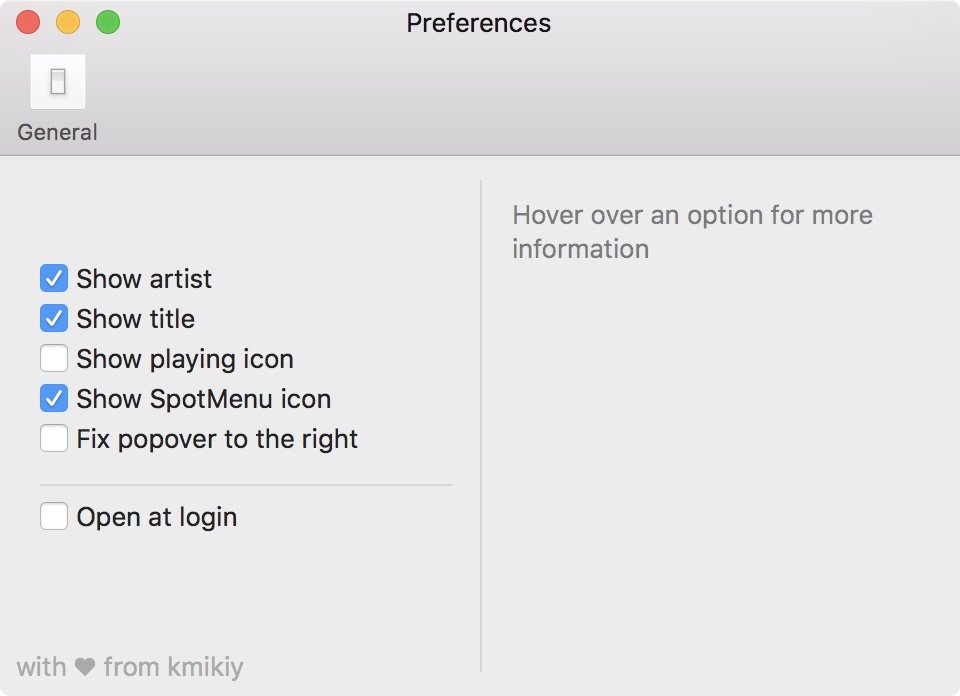Enable the Show playing icon checkbox
The image size is (960, 696).
coord(54,358)
